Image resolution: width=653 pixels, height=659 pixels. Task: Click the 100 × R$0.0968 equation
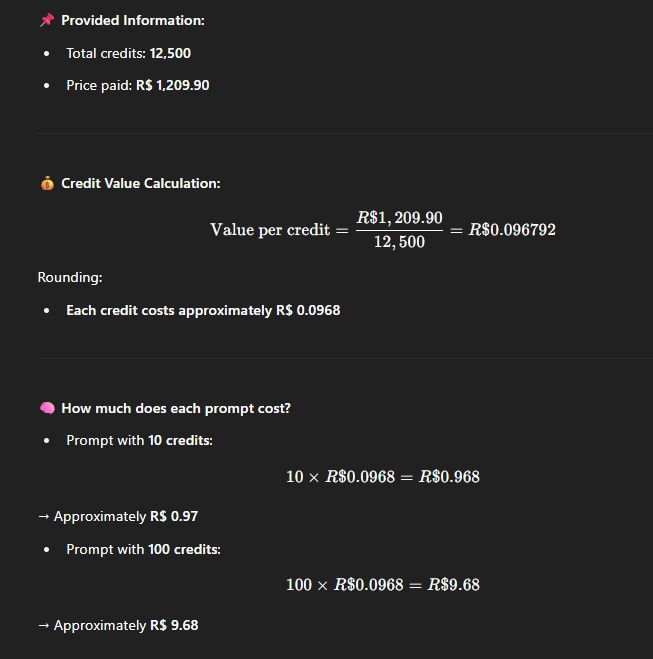tap(383, 585)
